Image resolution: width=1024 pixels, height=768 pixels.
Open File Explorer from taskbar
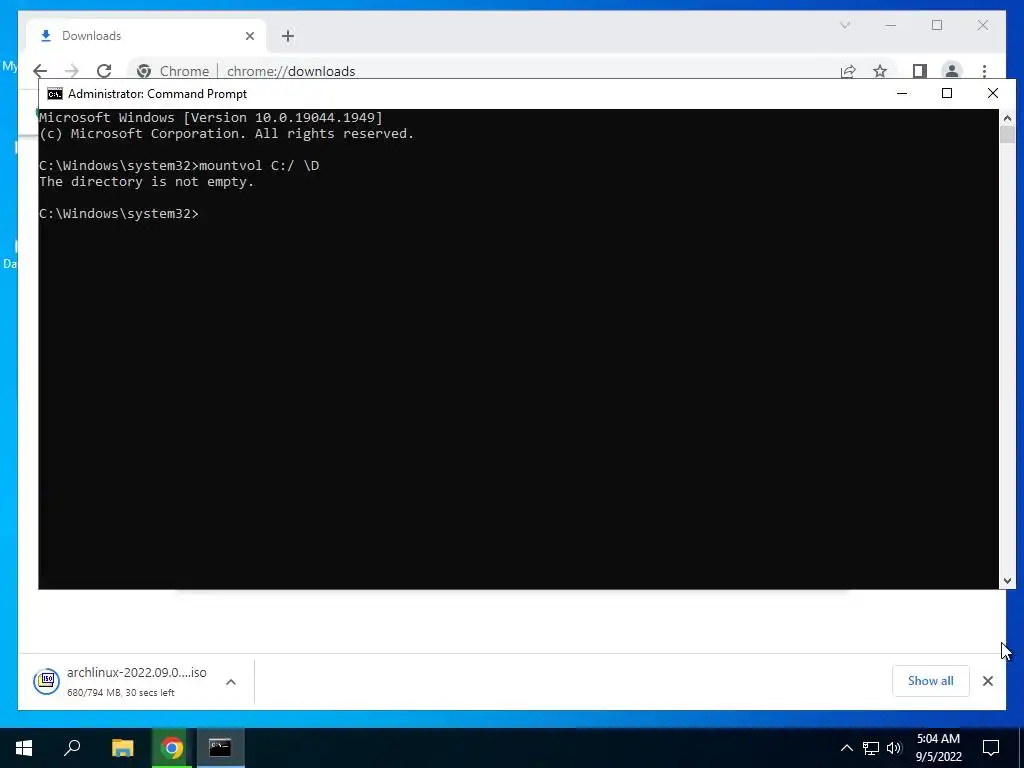122,748
